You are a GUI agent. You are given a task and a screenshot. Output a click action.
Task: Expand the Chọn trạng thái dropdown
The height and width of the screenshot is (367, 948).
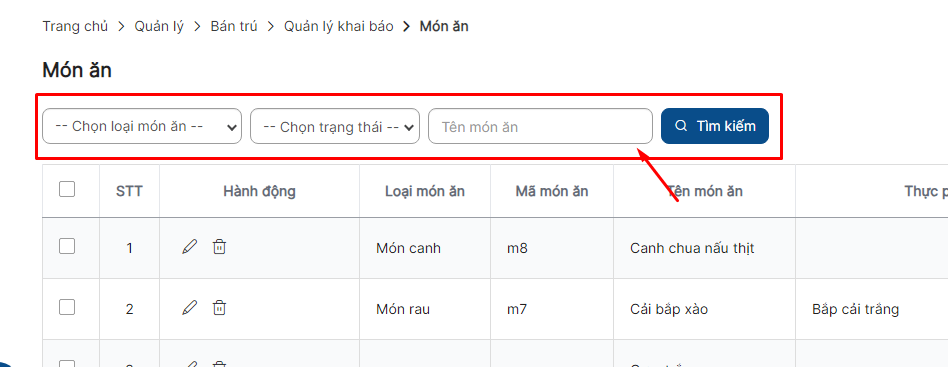coord(335,126)
